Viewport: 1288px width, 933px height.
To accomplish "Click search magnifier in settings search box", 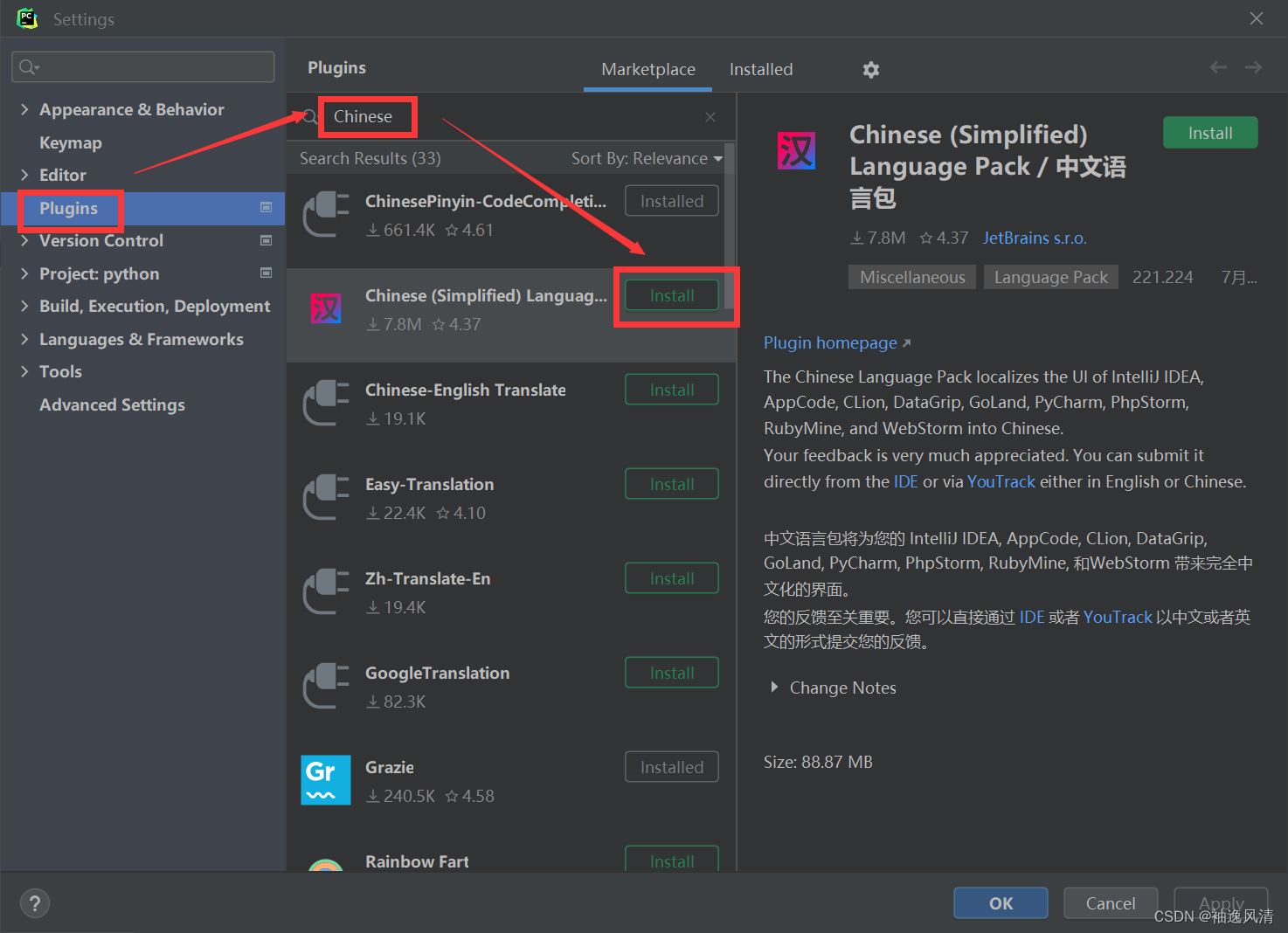I will coord(29,67).
